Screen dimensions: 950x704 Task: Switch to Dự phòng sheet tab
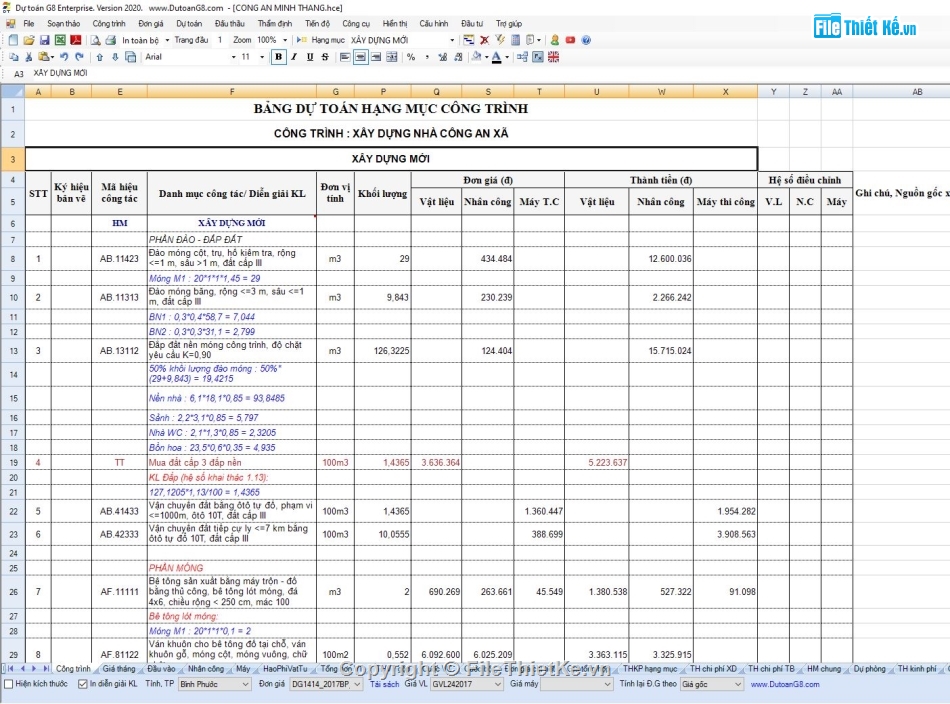click(869, 669)
